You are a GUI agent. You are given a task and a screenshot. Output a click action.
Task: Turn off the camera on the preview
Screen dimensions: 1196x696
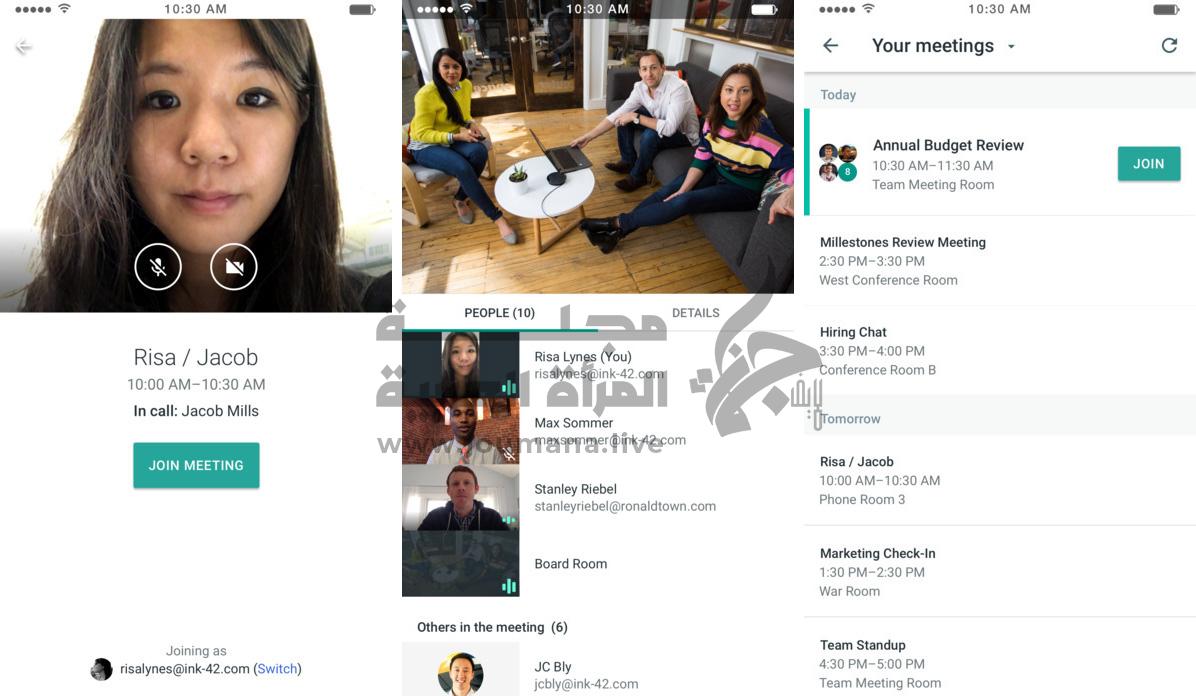point(233,267)
